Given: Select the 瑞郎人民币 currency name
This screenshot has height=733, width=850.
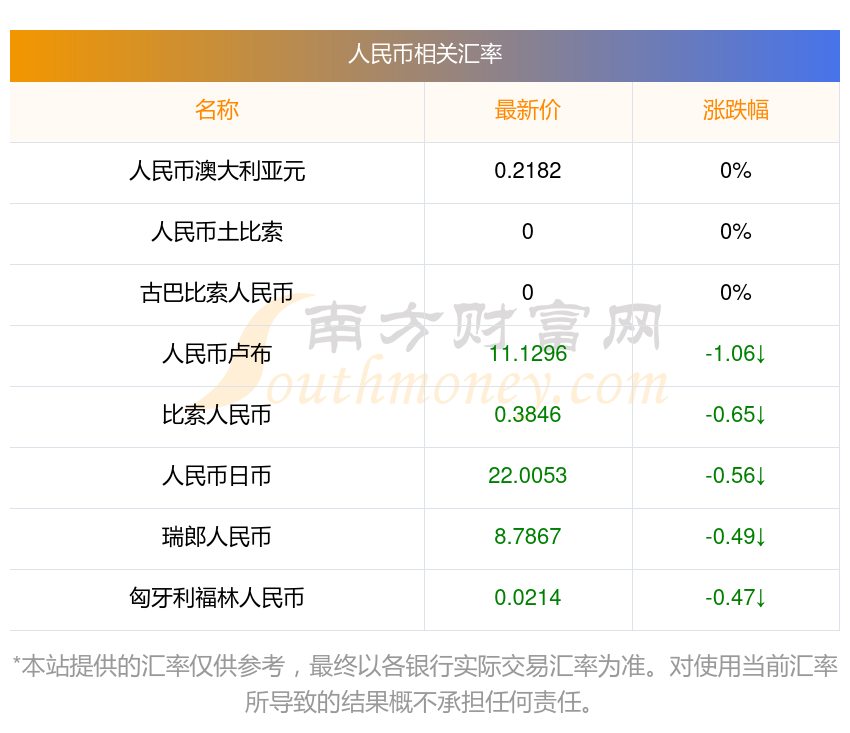Looking at the screenshot, I should coord(217,537).
